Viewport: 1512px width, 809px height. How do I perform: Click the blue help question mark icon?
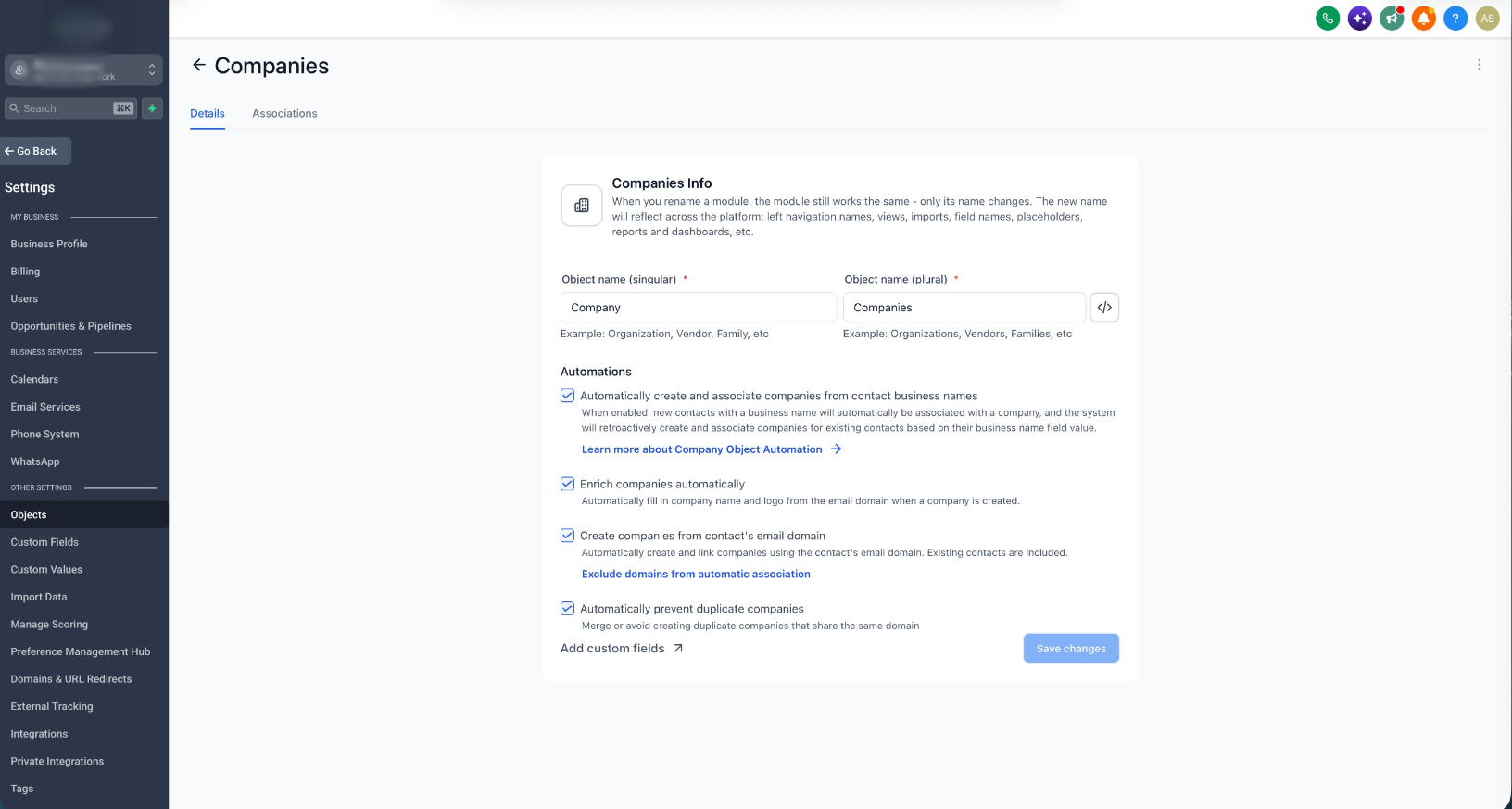click(x=1455, y=18)
